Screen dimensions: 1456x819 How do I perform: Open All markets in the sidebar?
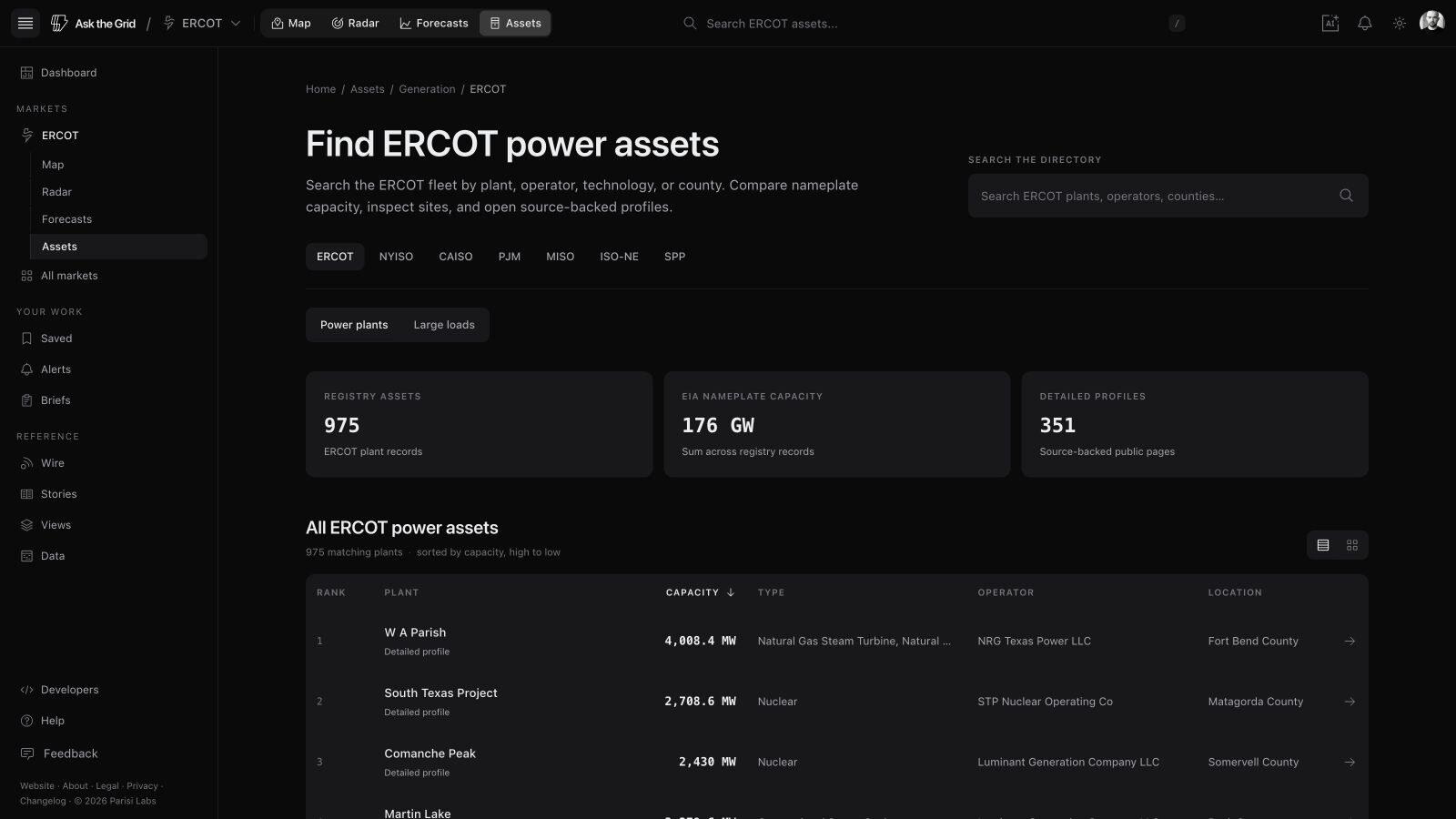point(109,276)
